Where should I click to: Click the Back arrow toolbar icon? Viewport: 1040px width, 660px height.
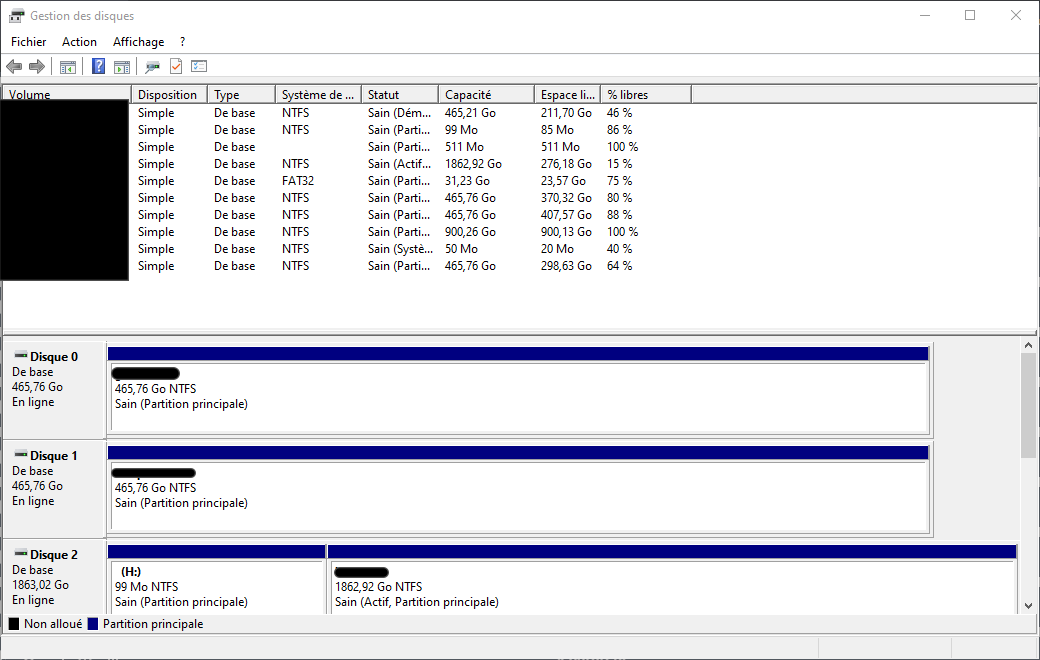point(14,67)
